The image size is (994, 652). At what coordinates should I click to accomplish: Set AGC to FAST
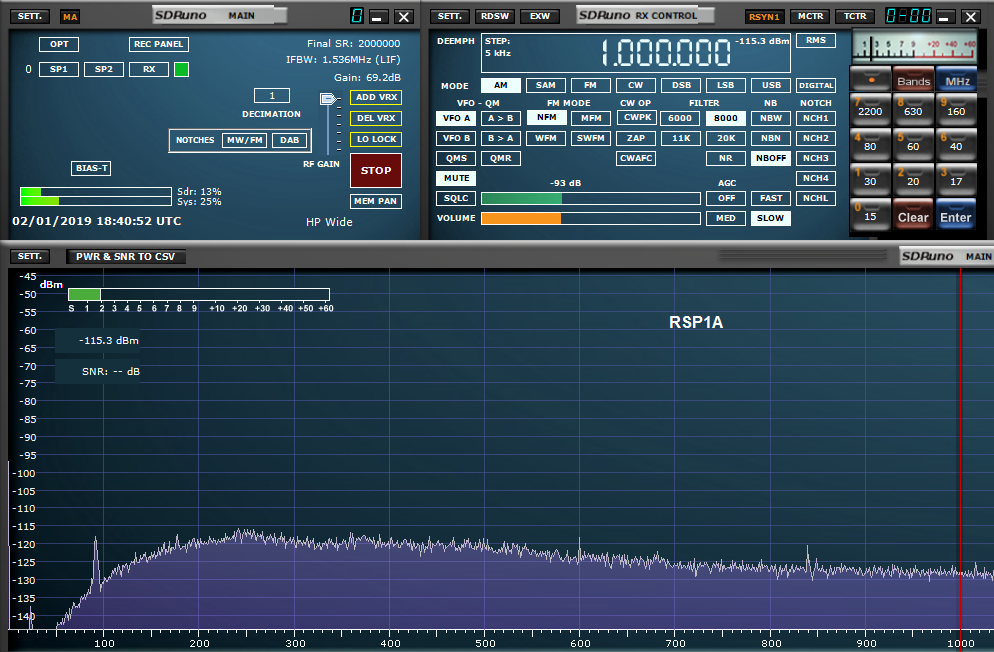(771, 198)
